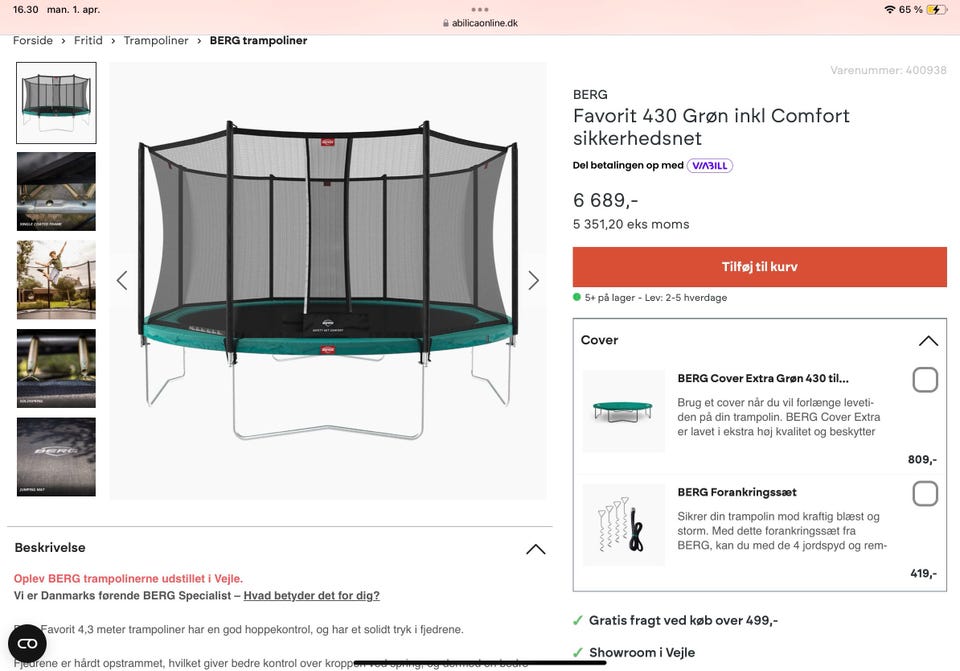
Task: Open the Trampoliner breadcrumb
Action: [x=156, y=41]
